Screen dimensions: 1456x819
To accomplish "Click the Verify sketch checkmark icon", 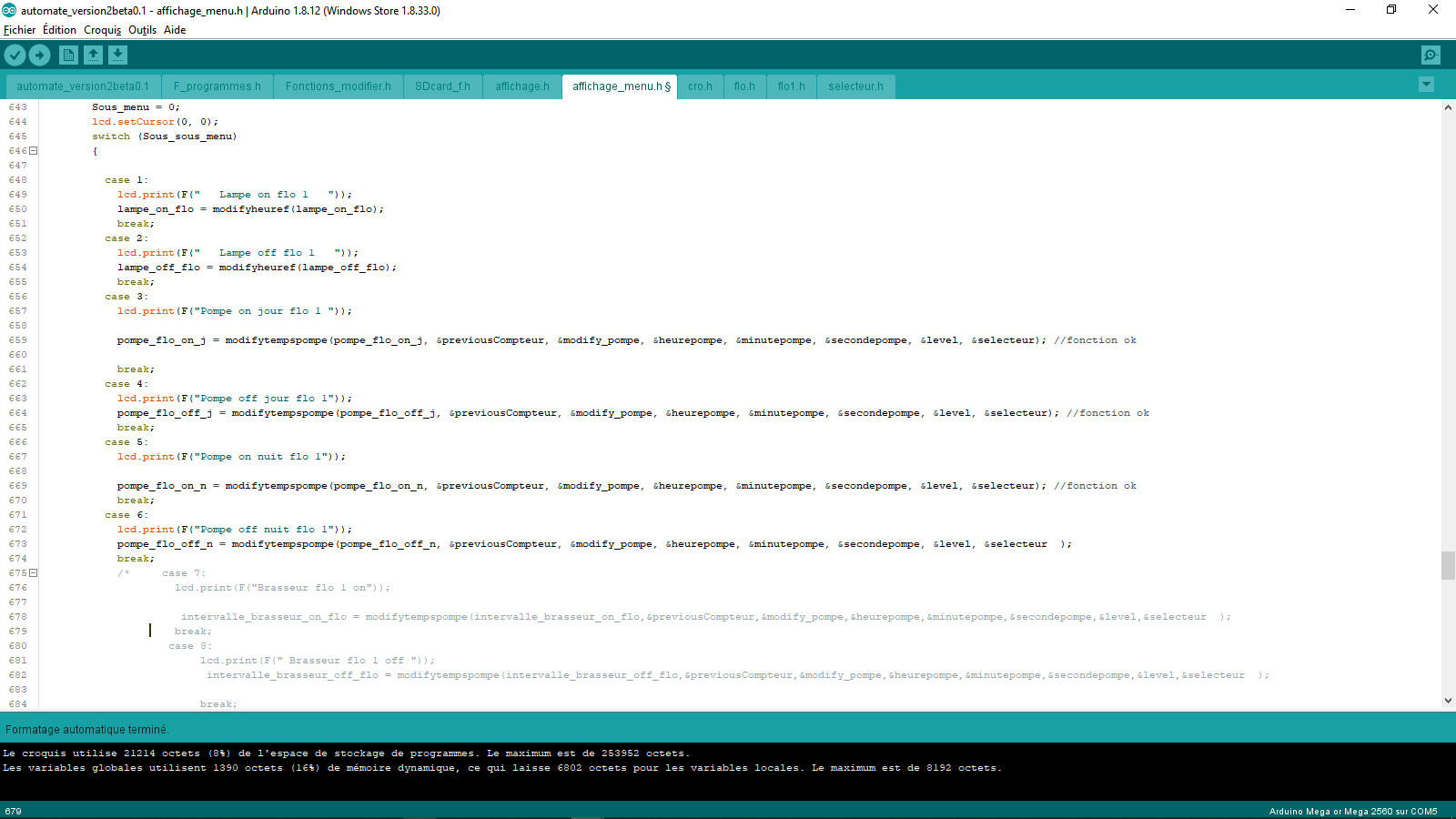I will (x=15, y=56).
